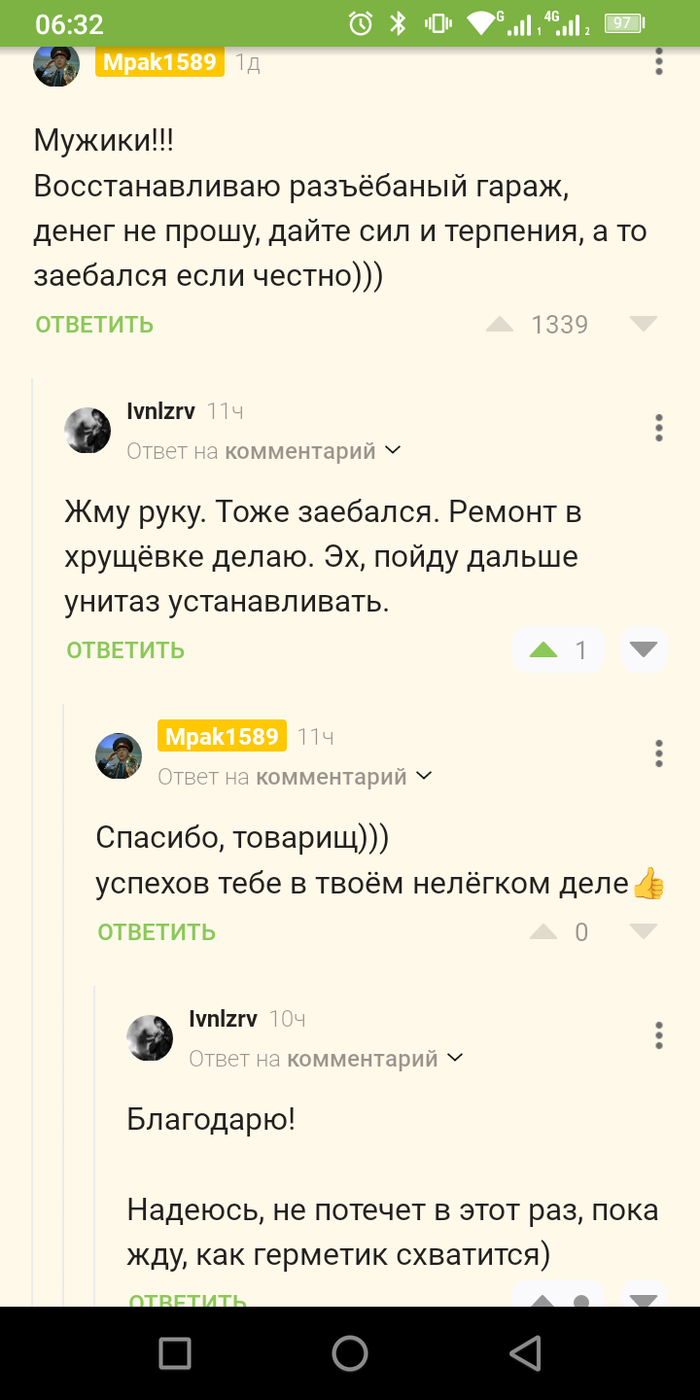
Task: Tap the Android back navigation button
Action: 524,1353
